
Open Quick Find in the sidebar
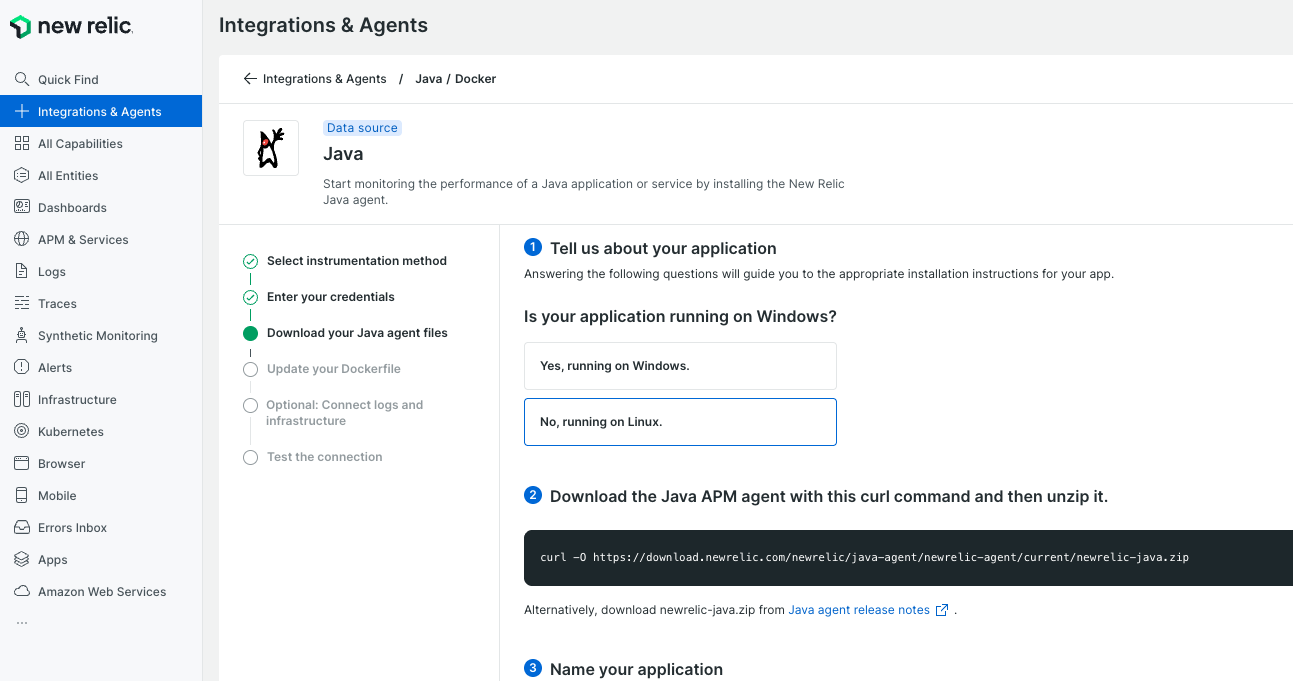click(x=101, y=79)
